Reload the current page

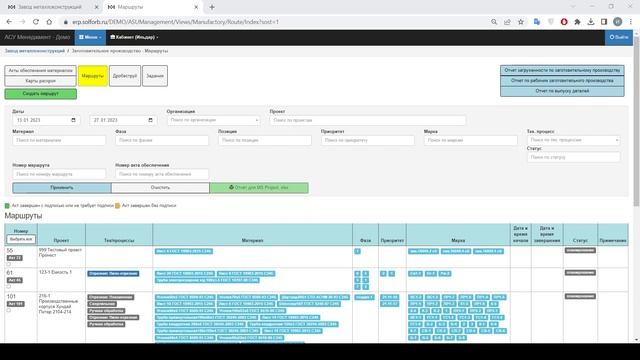pos(36,22)
